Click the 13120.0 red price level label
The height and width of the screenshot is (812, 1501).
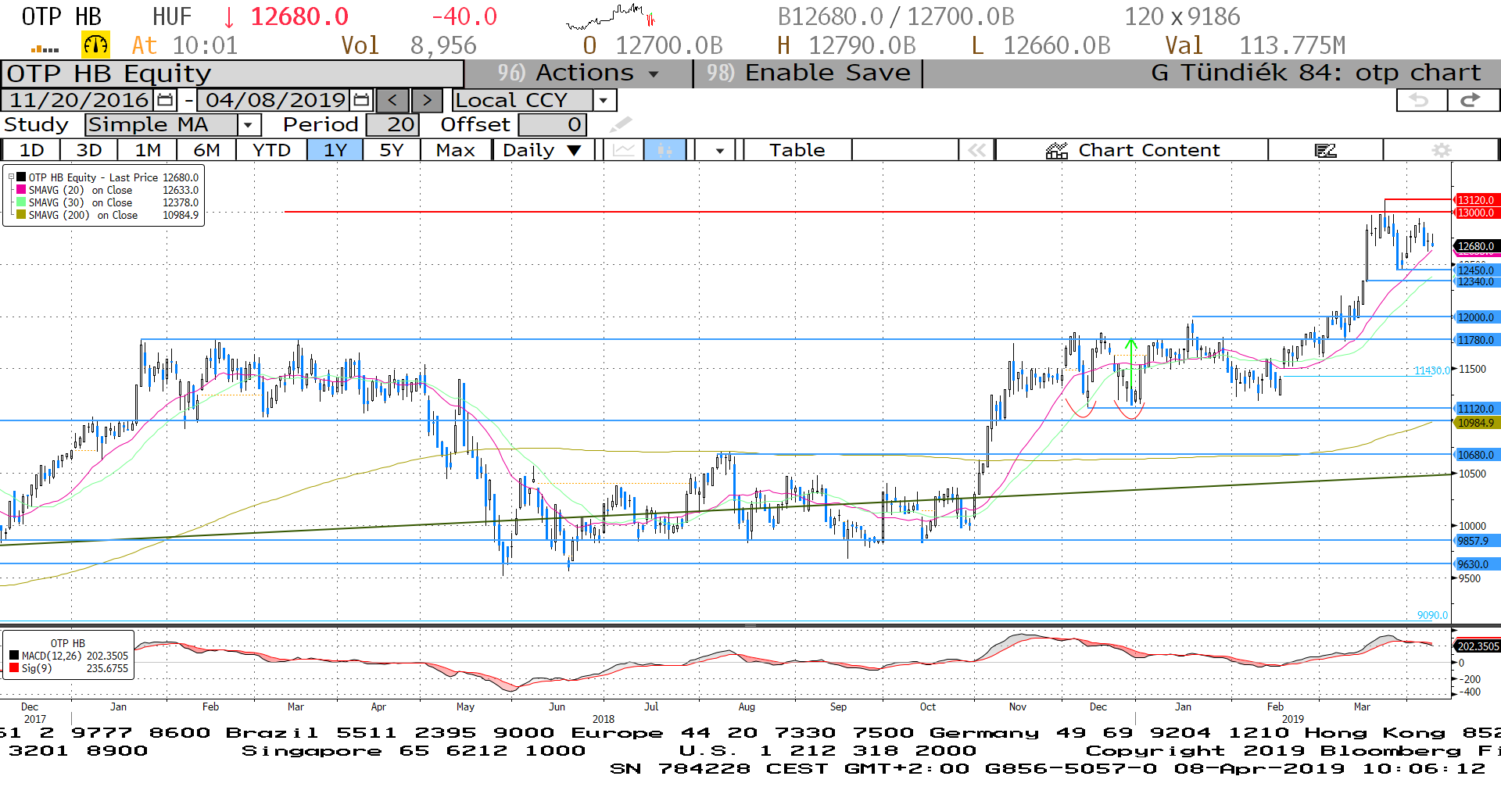click(1476, 200)
